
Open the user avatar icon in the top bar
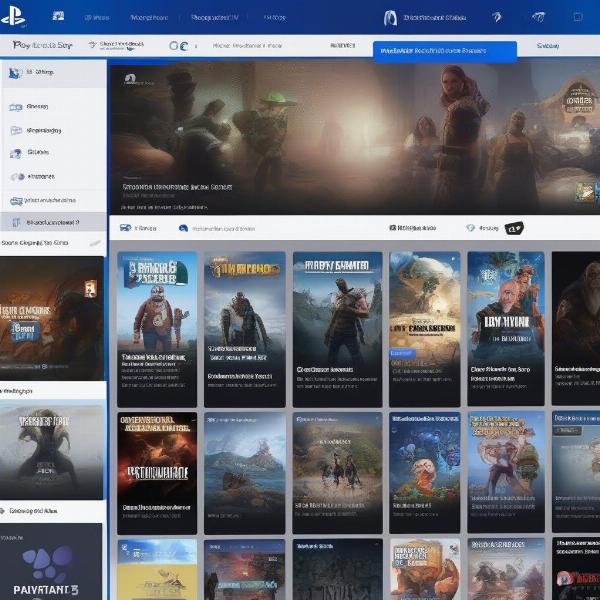pos(390,18)
